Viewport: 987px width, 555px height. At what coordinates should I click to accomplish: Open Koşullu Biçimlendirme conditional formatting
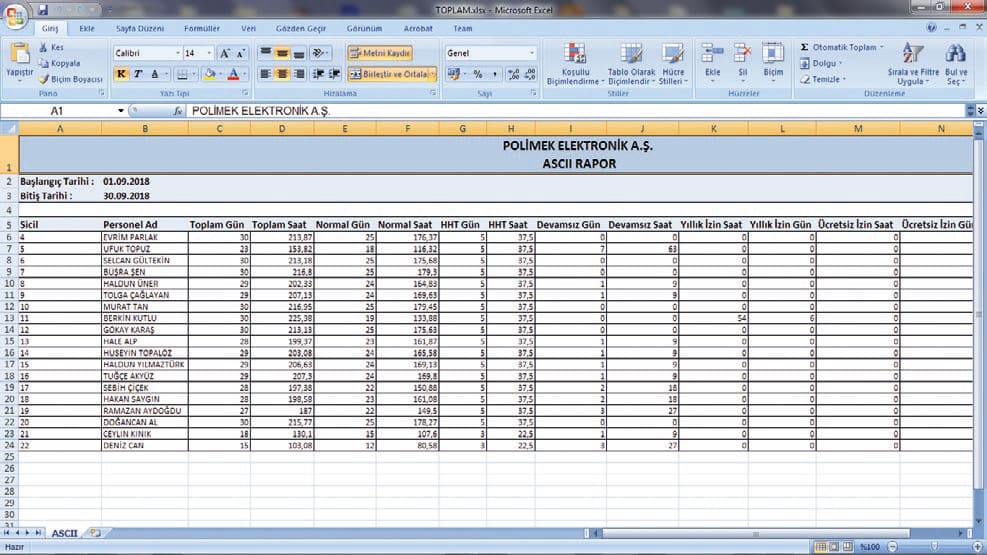click(x=575, y=65)
